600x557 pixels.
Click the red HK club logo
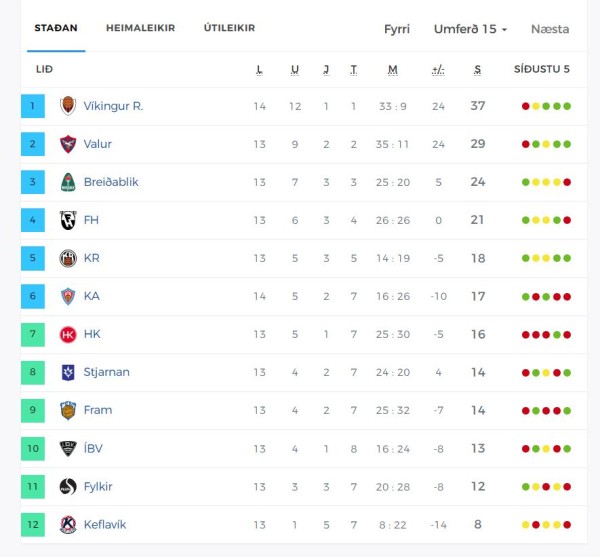(68, 335)
